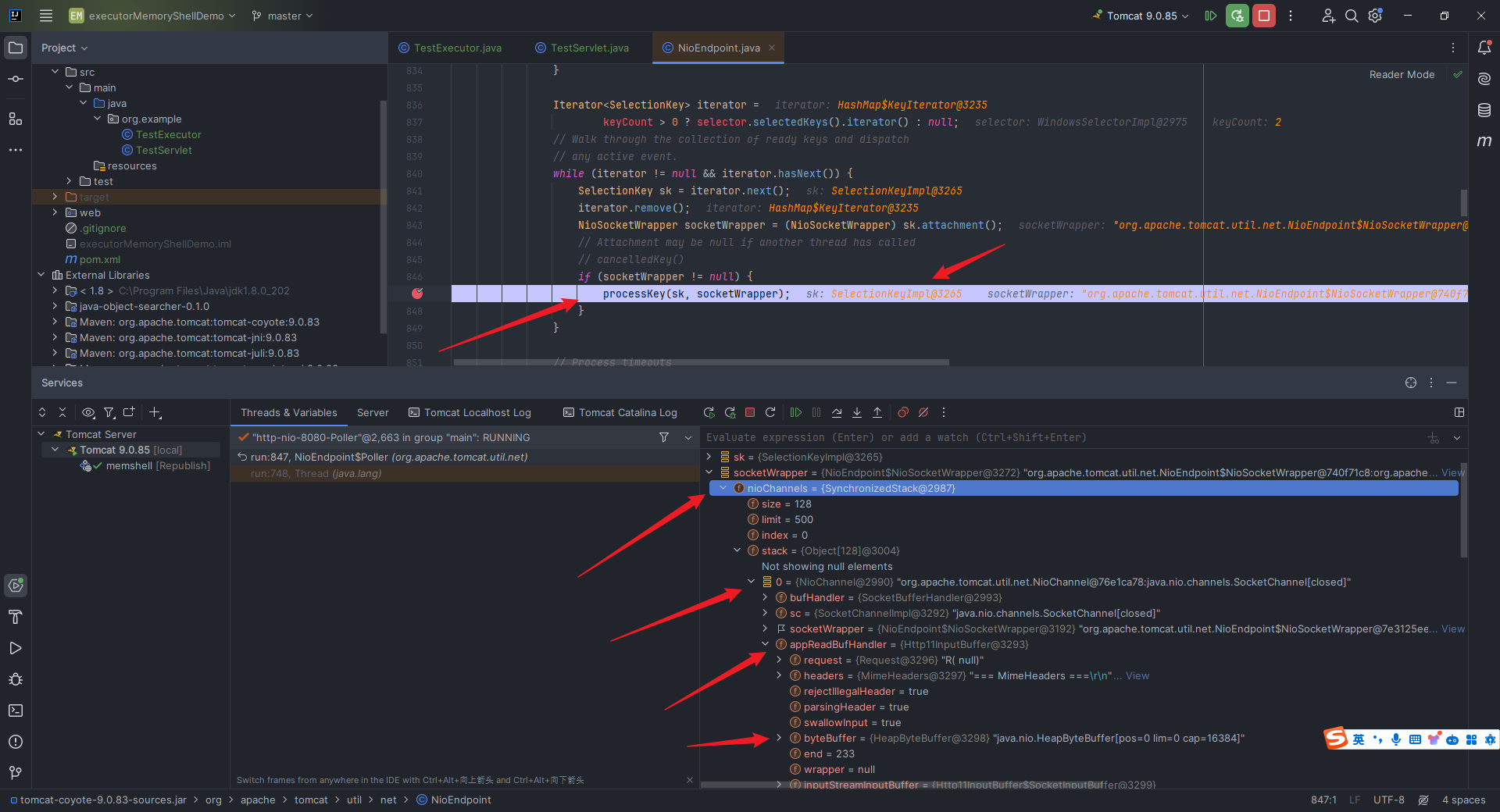Toggle Reader Mode in the editor
1500x812 pixels.
(1402, 75)
